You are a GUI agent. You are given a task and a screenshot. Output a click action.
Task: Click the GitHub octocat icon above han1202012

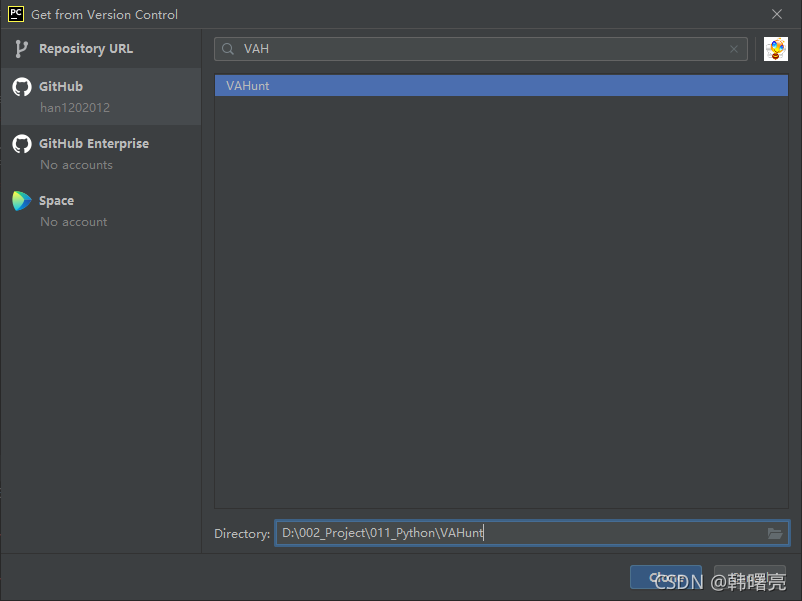click(x=22, y=87)
